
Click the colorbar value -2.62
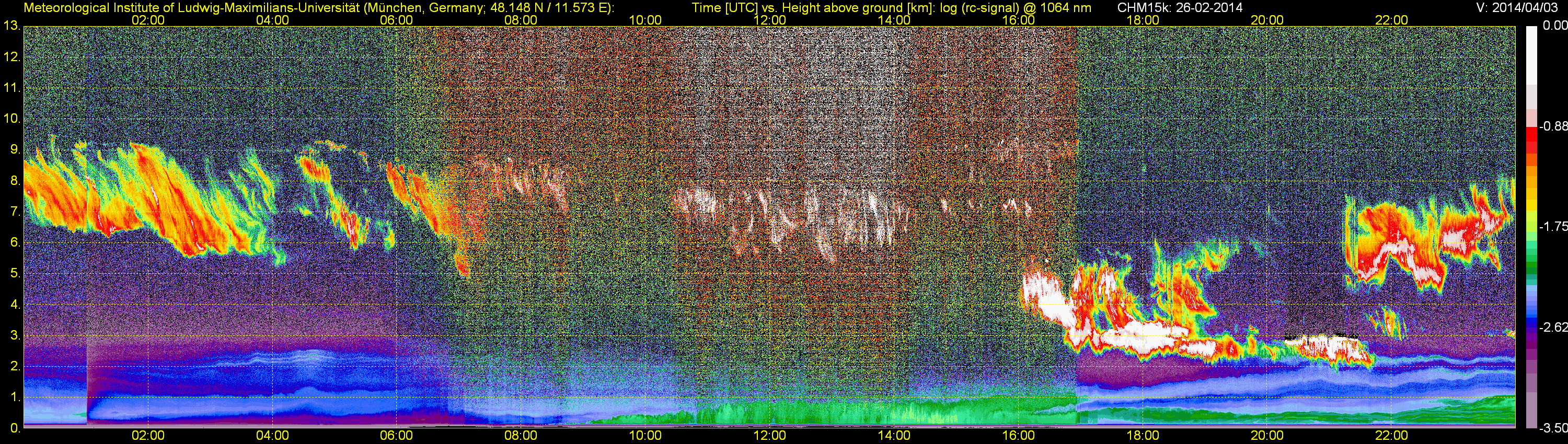tap(1553, 327)
